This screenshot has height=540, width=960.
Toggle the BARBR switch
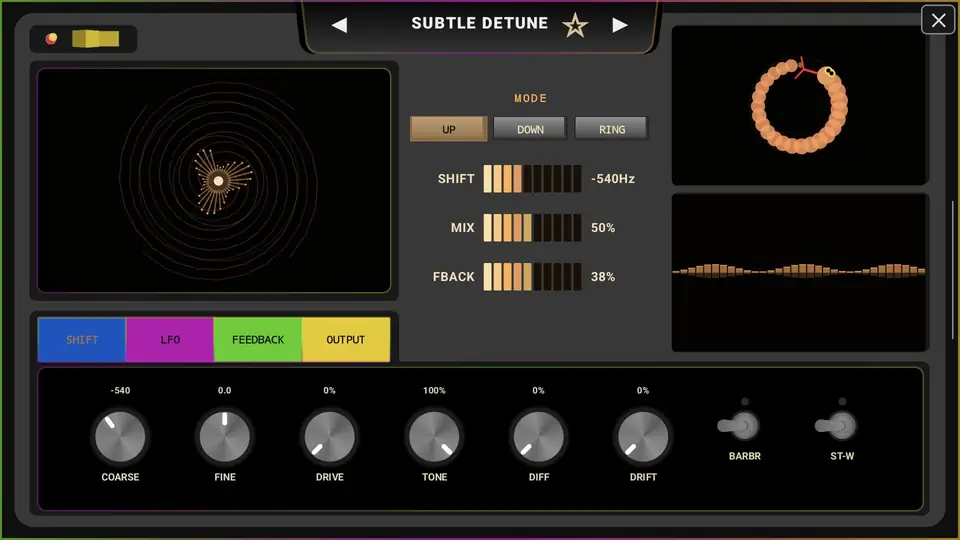click(x=739, y=426)
